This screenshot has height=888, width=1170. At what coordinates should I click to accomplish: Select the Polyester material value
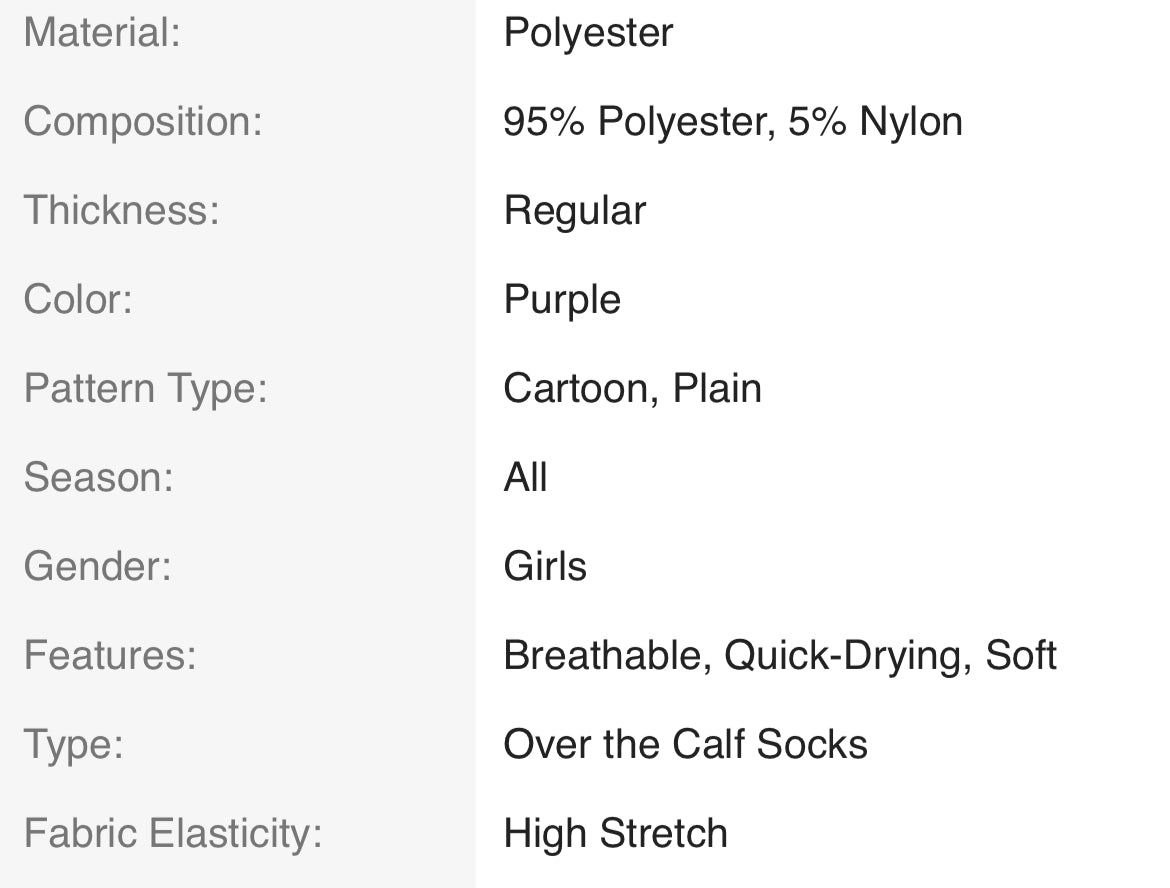point(588,33)
